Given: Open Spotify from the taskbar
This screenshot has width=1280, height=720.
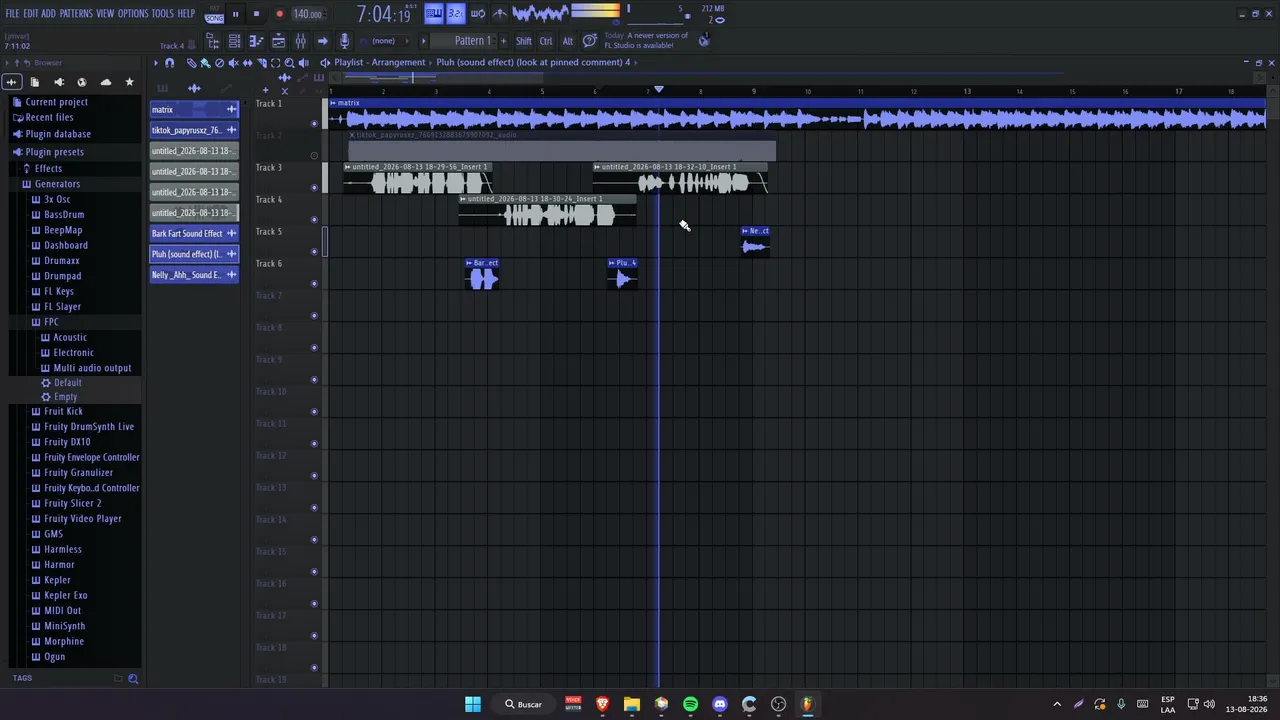Looking at the screenshot, I should pyautogui.click(x=690, y=704).
